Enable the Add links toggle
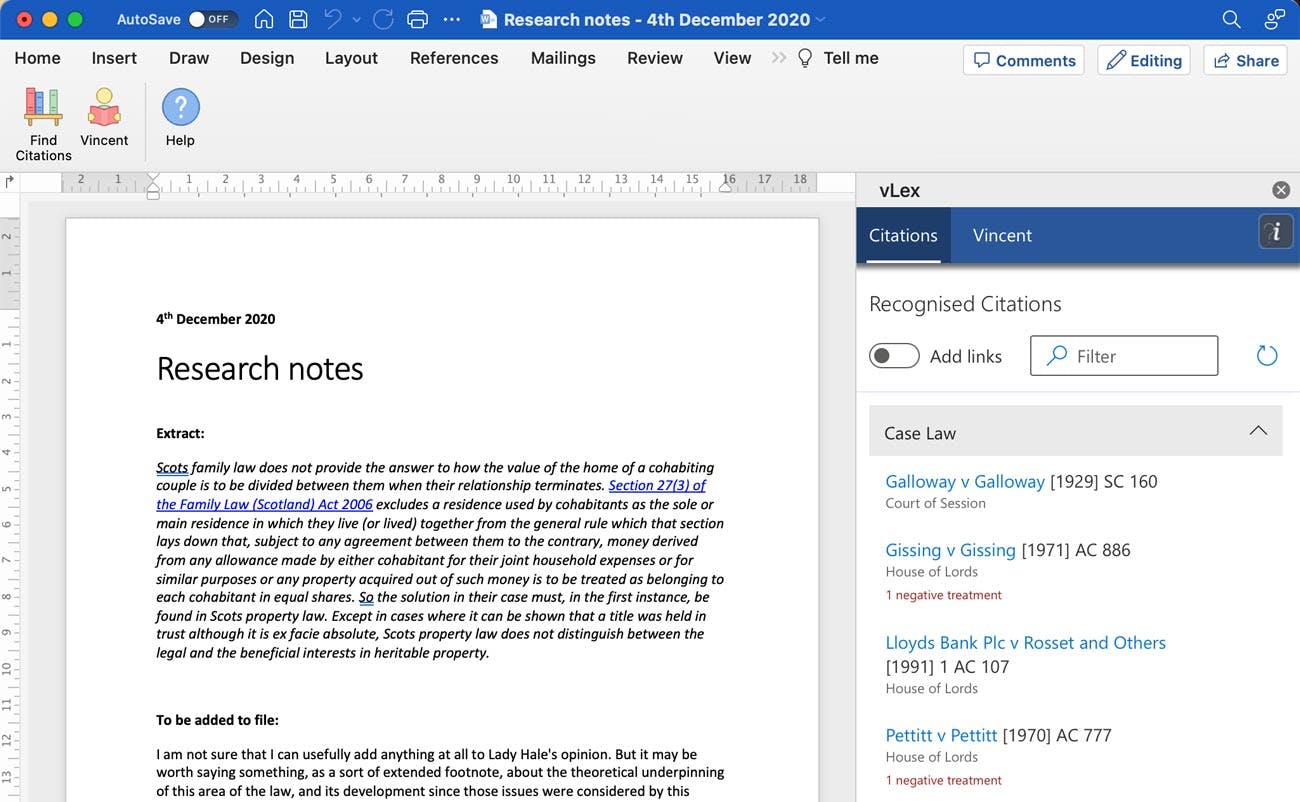Image resolution: width=1300 pixels, height=802 pixels. [894, 356]
